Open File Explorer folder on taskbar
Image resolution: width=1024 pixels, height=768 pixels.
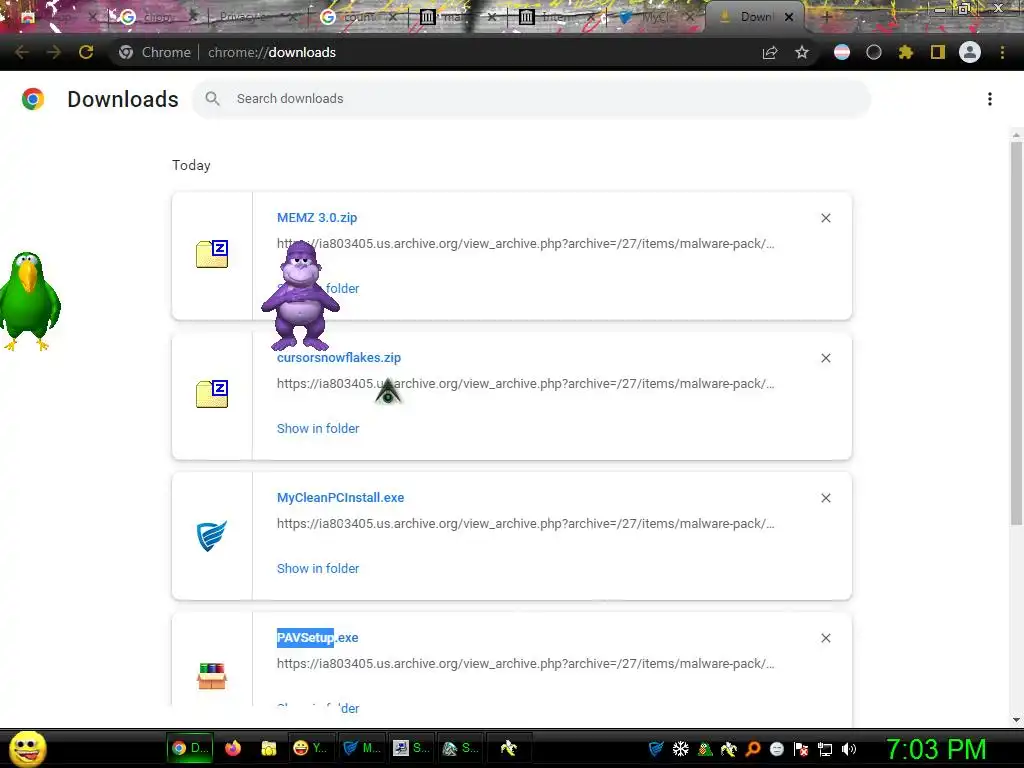click(268, 748)
